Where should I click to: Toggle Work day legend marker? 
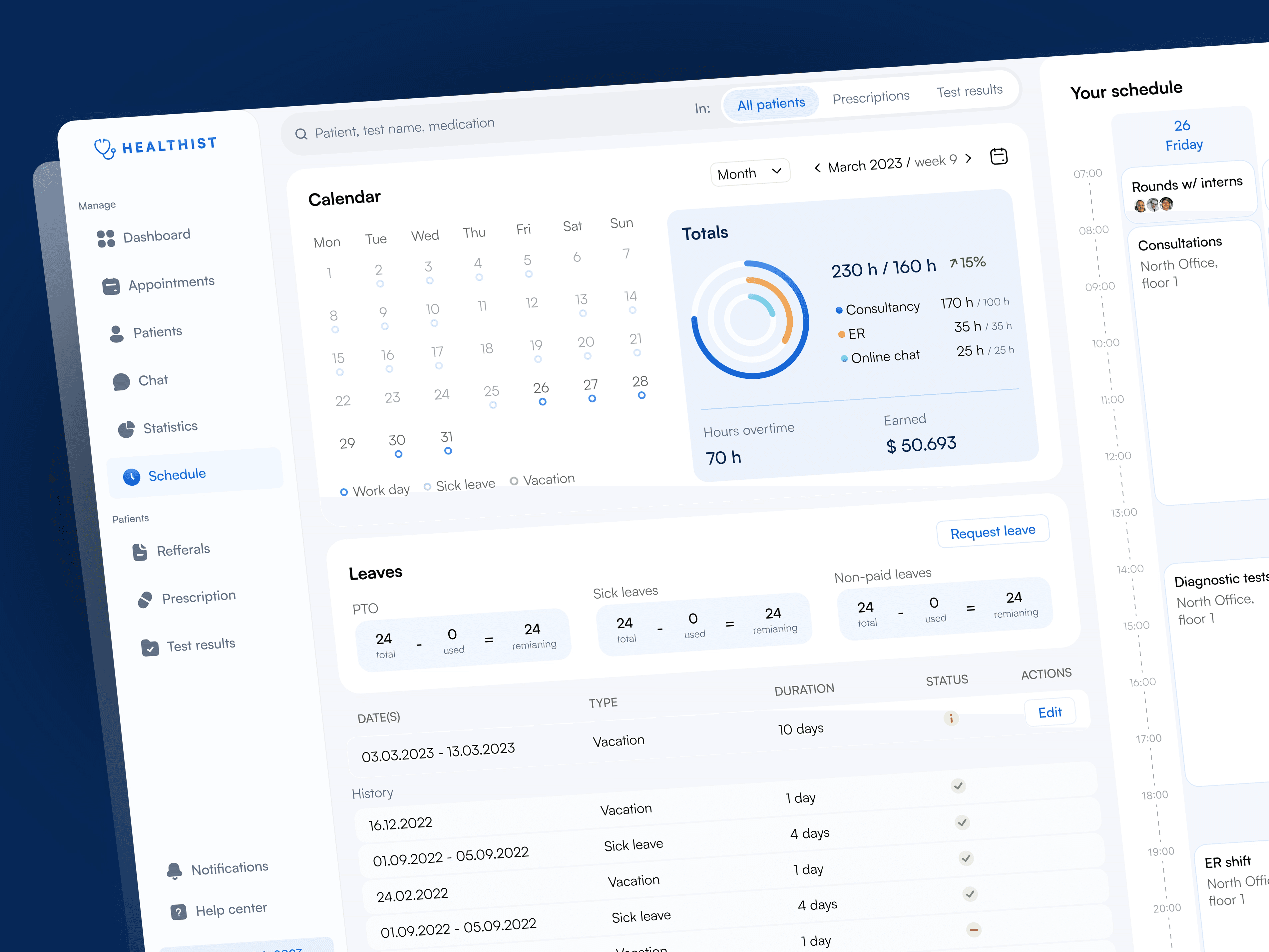click(344, 492)
